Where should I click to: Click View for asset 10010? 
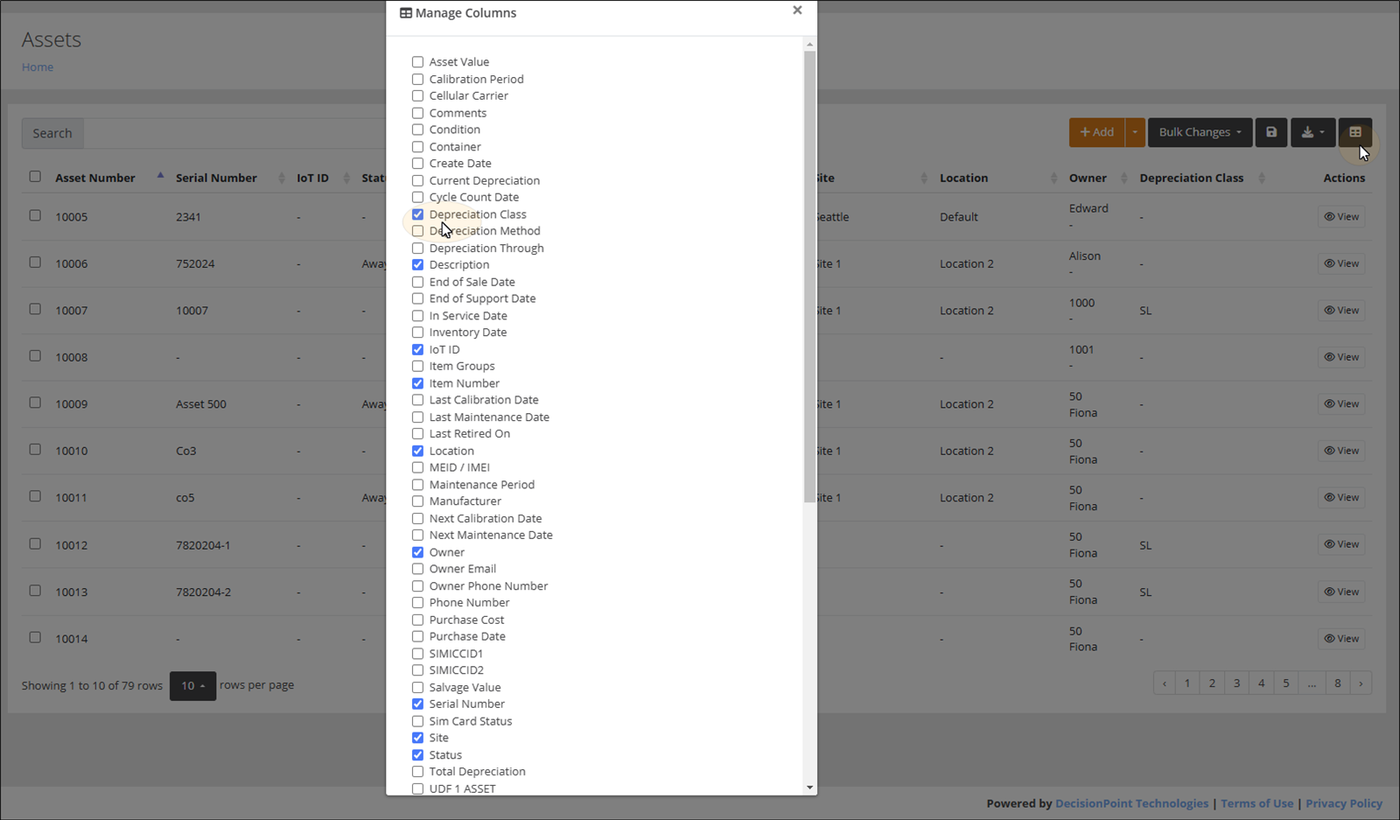click(x=1341, y=451)
